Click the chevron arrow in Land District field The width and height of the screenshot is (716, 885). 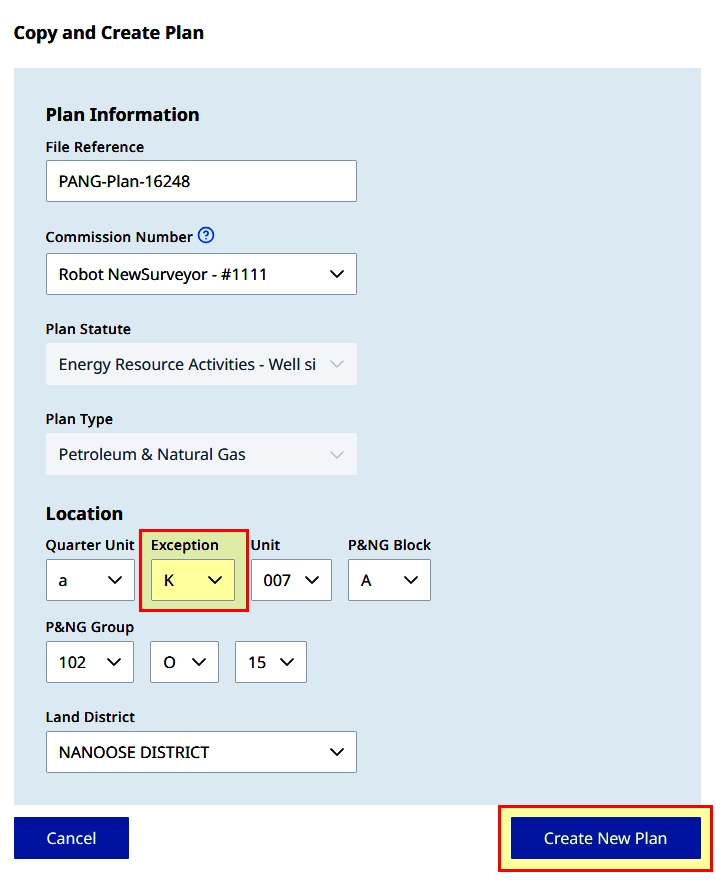337,752
